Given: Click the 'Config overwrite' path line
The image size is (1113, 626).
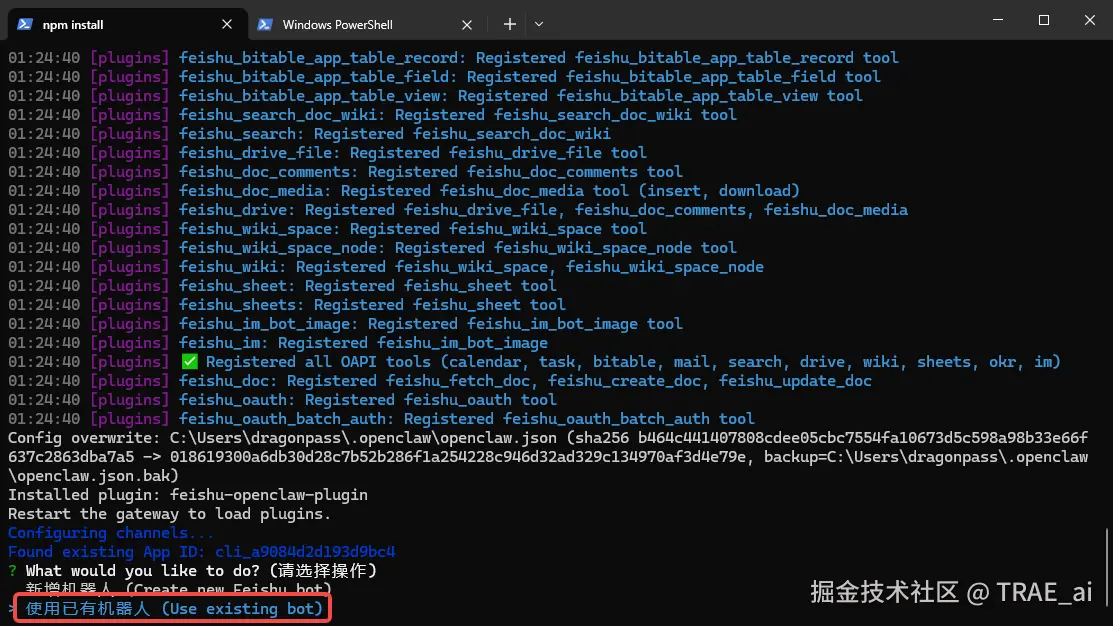Looking at the screenshot, I should 548,456.
